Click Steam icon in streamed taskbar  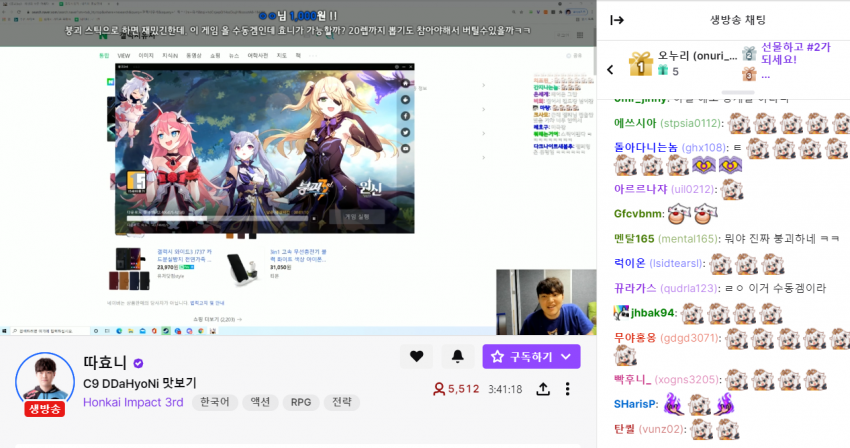[166, 331]
